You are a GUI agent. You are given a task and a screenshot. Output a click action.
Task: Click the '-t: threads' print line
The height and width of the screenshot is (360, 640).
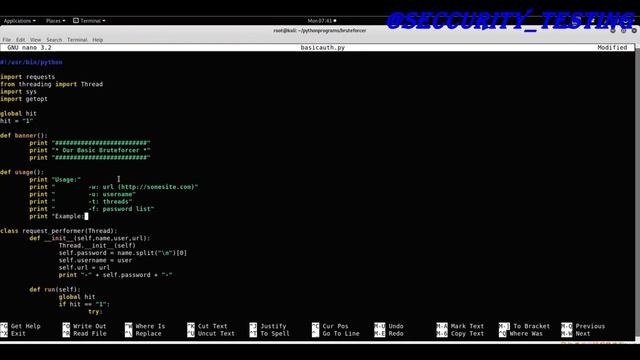[x=81, y=202]
